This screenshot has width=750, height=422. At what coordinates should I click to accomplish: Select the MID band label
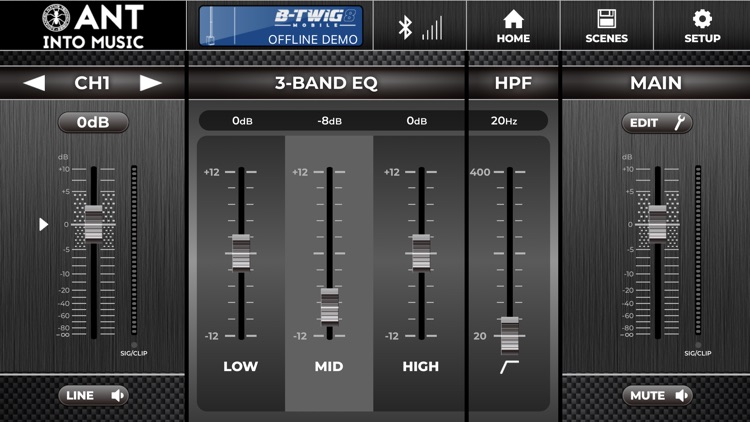tap(329, 366)
